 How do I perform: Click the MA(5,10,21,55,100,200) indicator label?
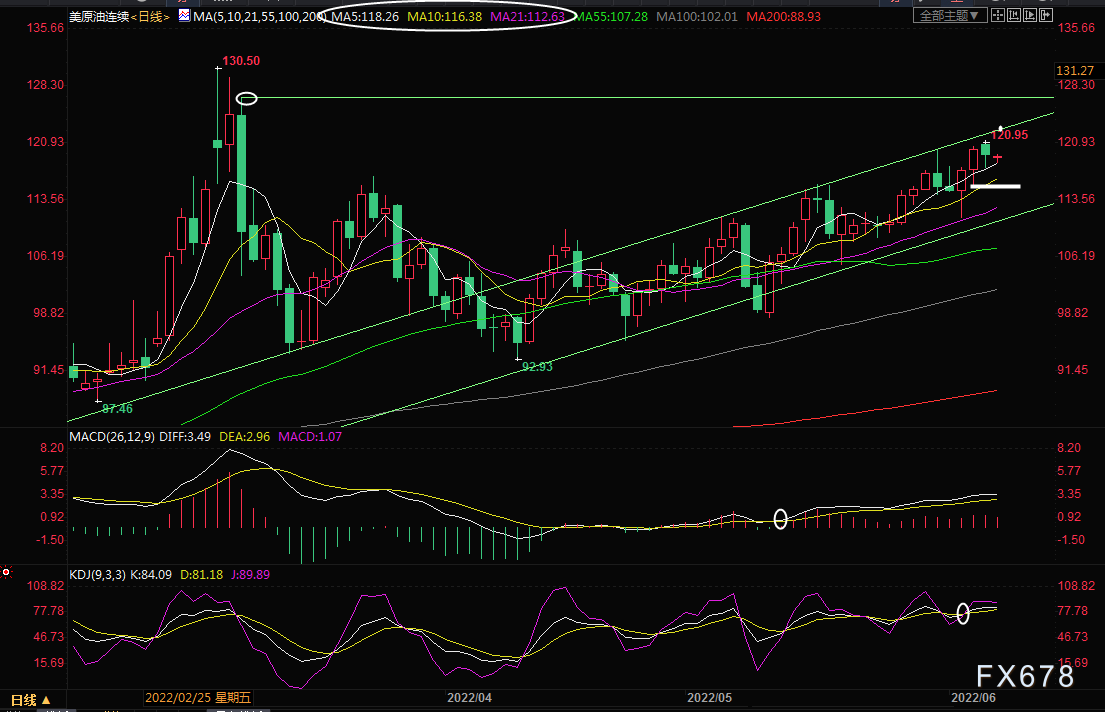click(x=259, y=16)
